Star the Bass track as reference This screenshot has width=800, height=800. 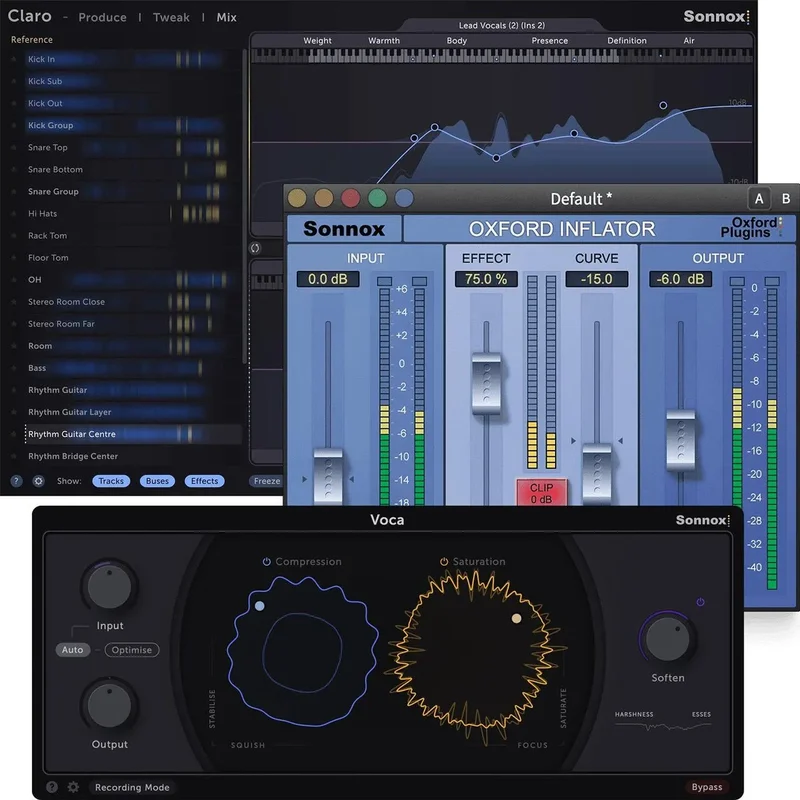(x=14, y=368)
